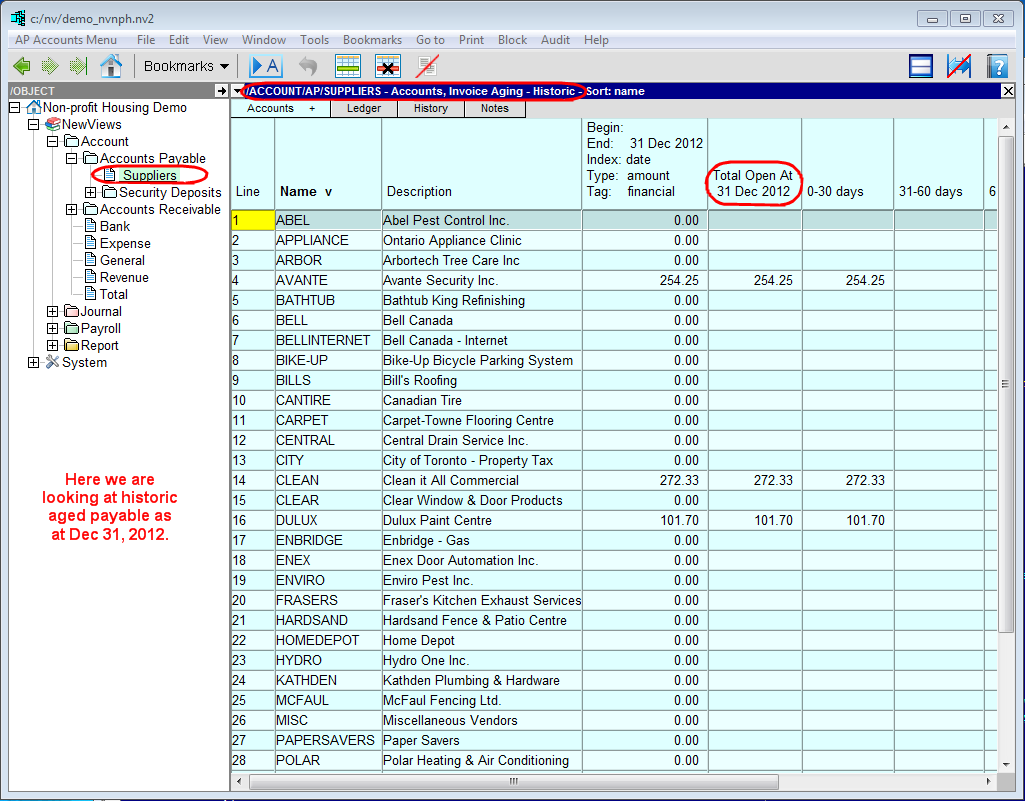This screenshot has width=1025, height=801.
Task: Switch to the History tab
Action: (430, 109)
